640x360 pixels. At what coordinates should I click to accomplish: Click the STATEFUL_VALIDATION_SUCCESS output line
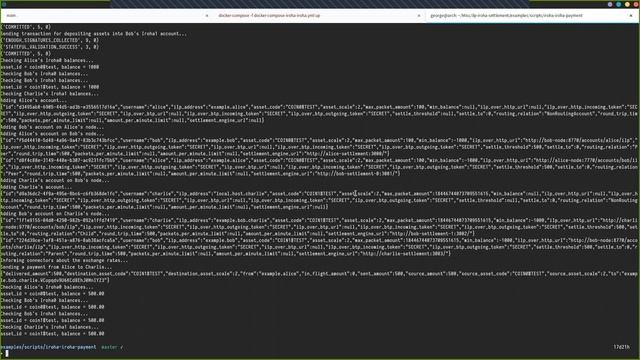pos(49,47)
